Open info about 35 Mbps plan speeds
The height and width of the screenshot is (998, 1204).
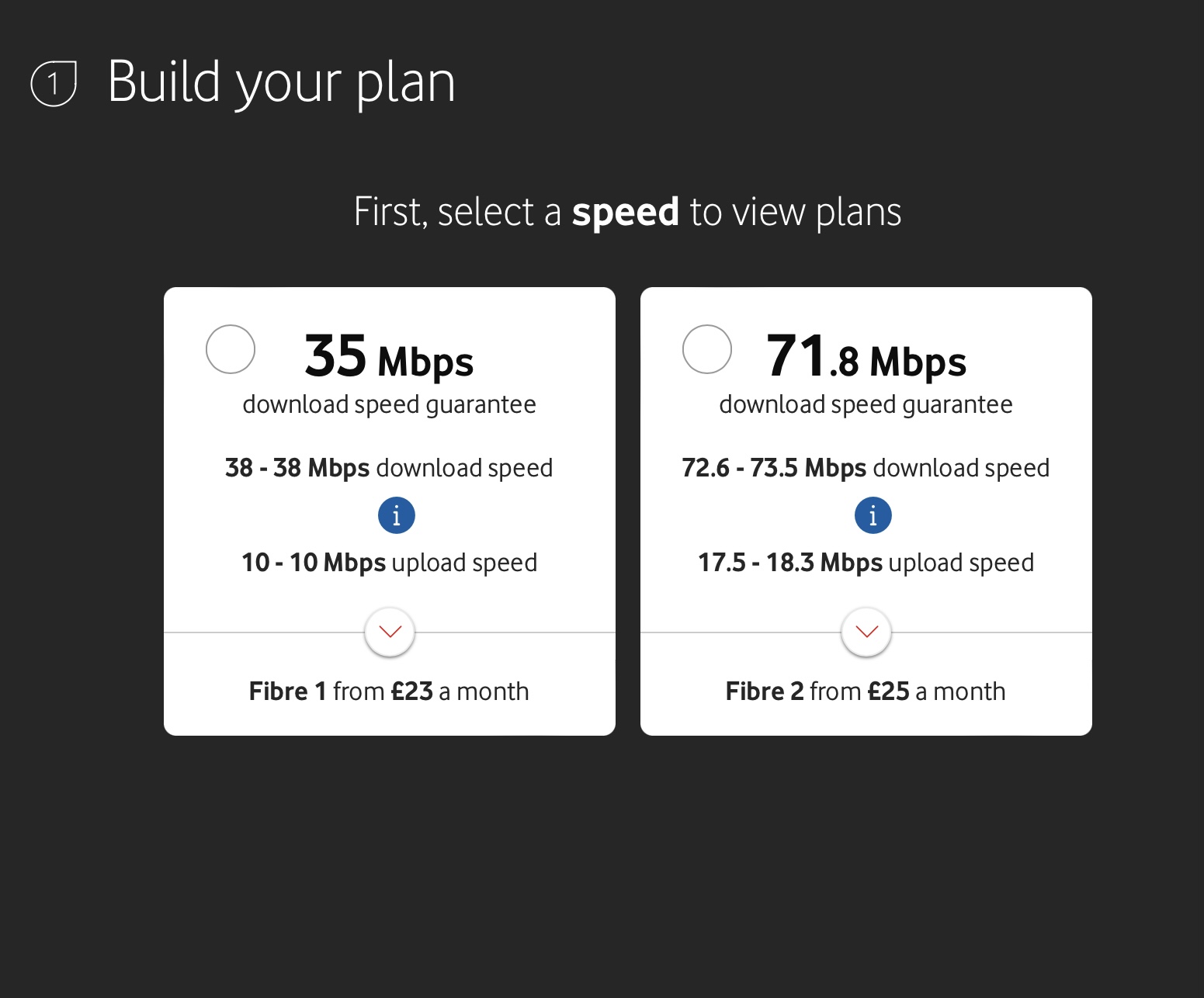(397, 515)
